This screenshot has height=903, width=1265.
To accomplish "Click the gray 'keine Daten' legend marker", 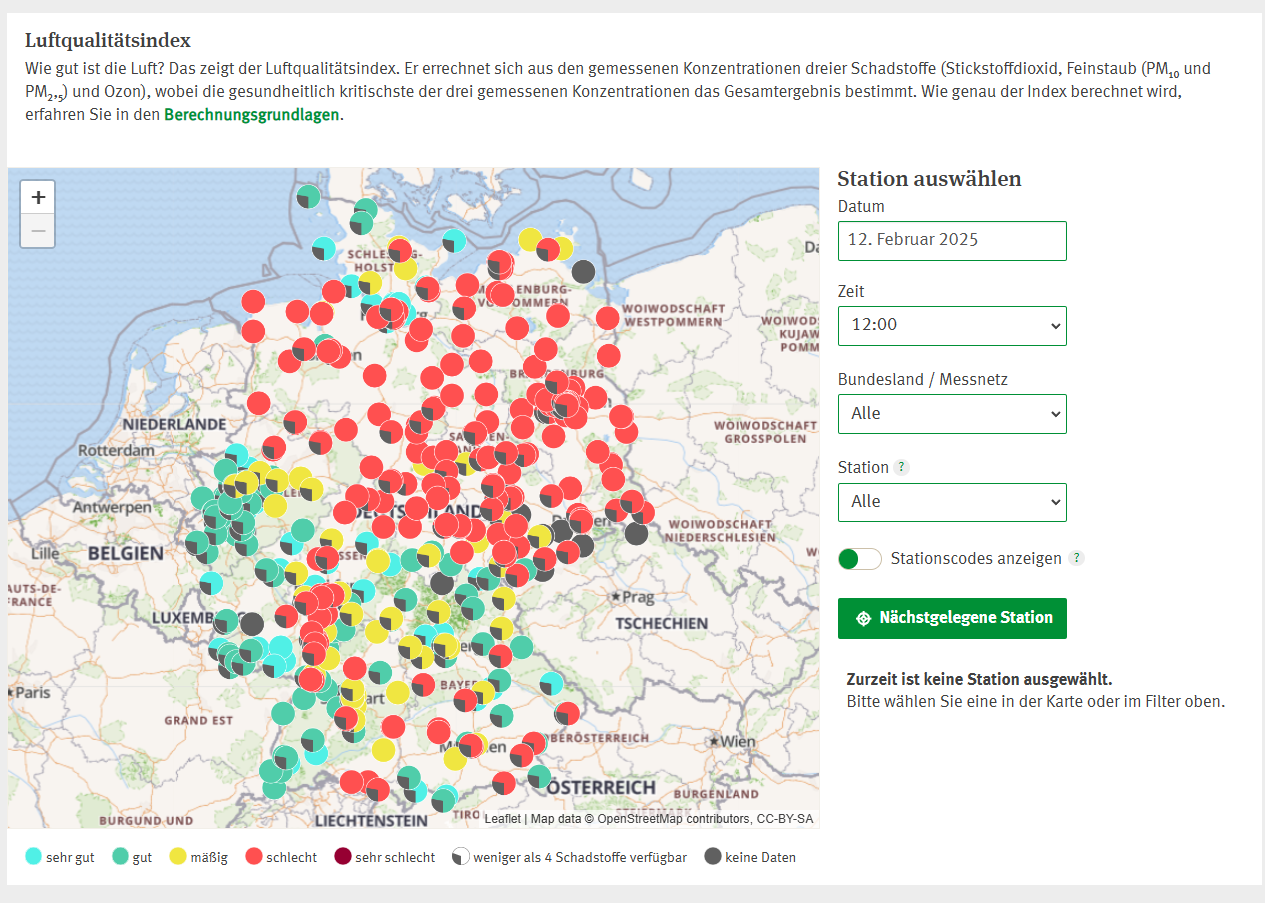I will pyautogui.click(x=711, y=857).
